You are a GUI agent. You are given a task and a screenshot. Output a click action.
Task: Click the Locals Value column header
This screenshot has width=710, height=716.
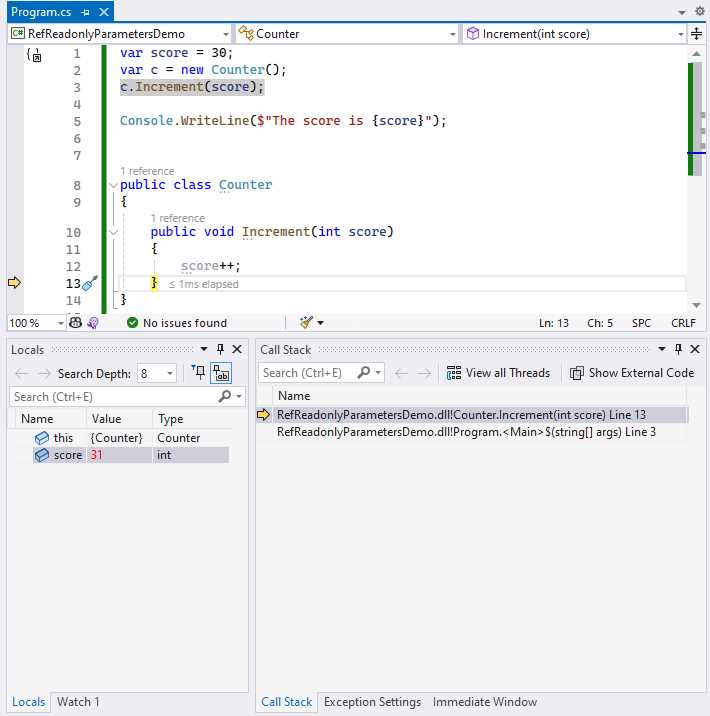(106, 419)
